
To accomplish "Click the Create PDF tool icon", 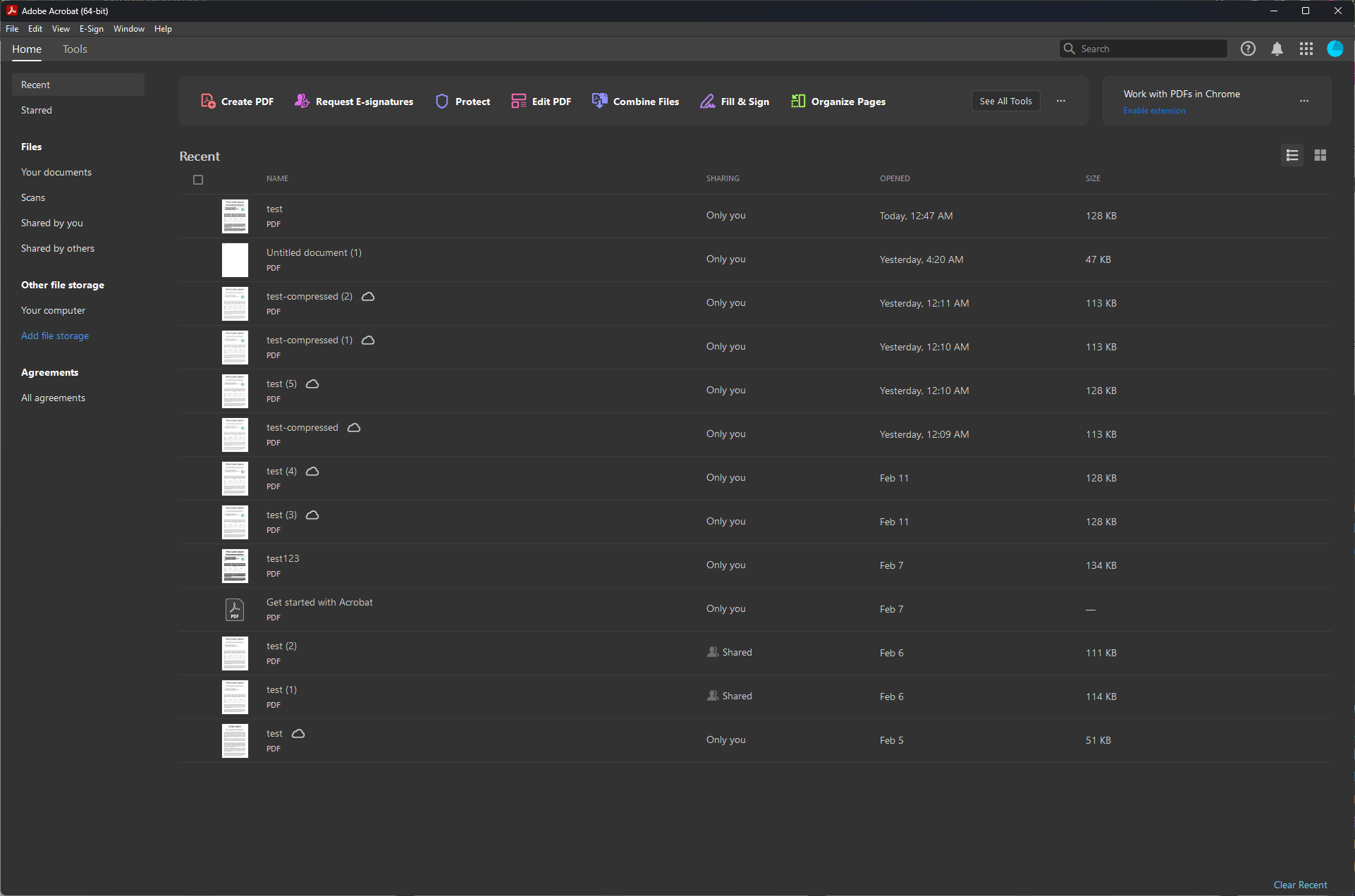I will 208,101.
